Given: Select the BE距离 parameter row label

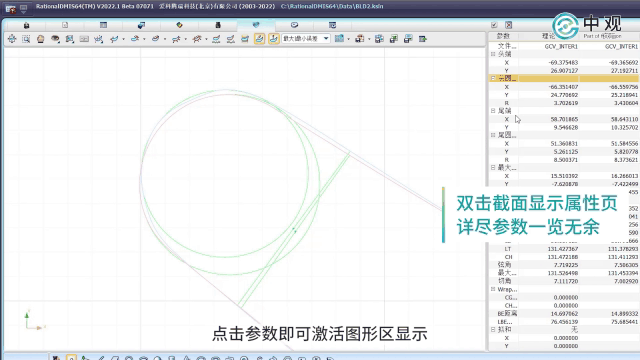Looking at the screenshot, I should 508,313.
